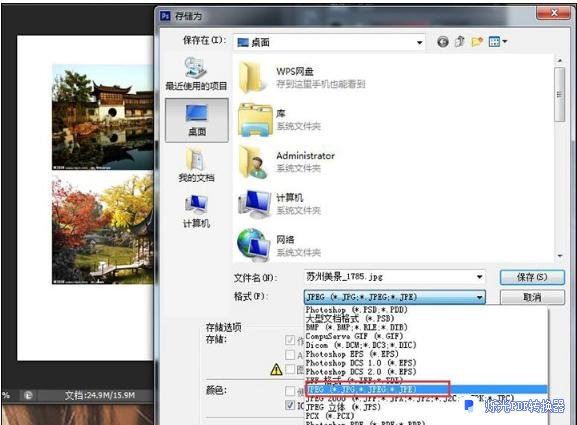This screenshot has width=577, height=425.
Task: Expand the 文件名 dropdown arrow
Action: [479, 277]
